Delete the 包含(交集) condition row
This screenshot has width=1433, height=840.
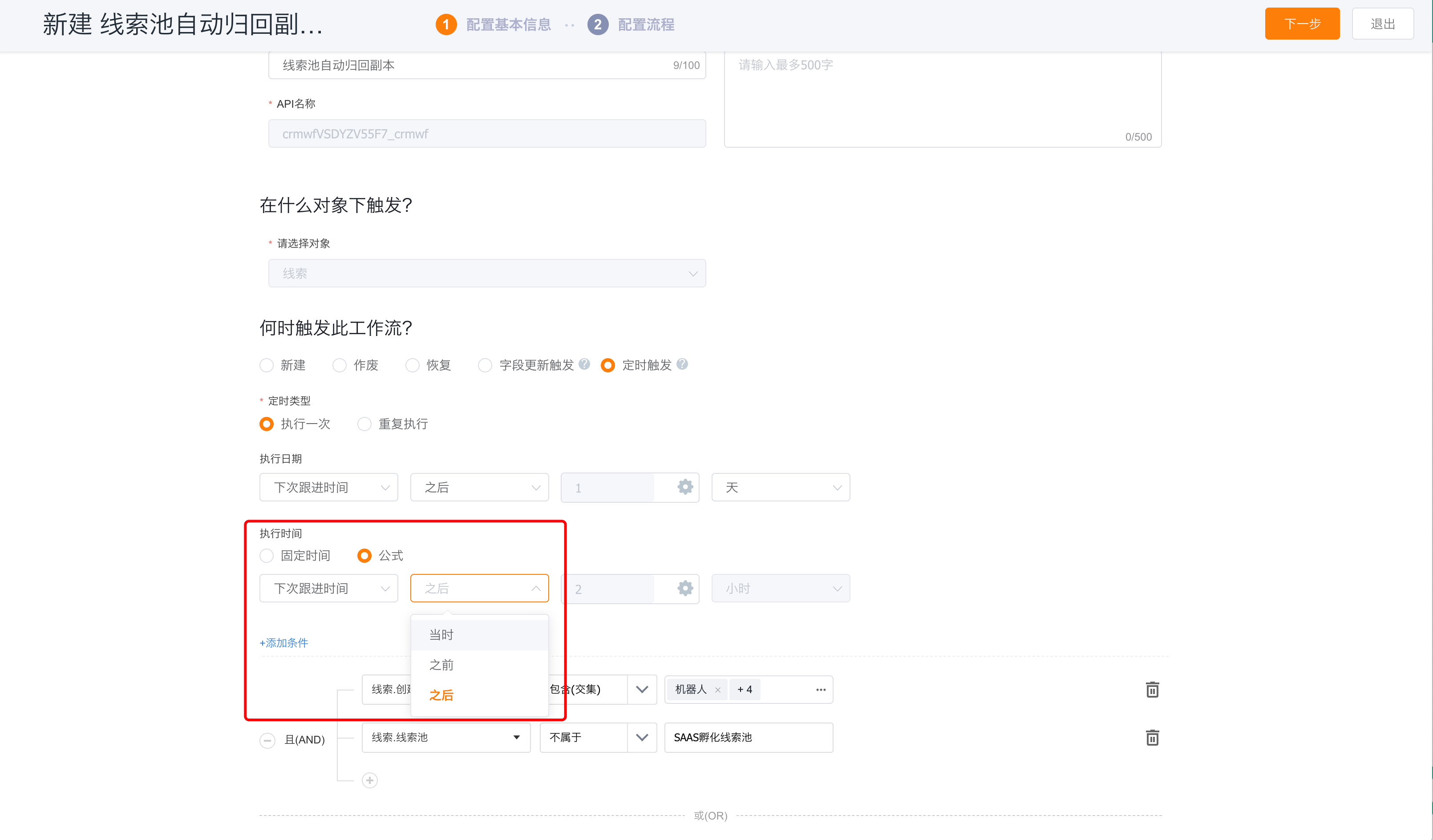pos(1152,689)
